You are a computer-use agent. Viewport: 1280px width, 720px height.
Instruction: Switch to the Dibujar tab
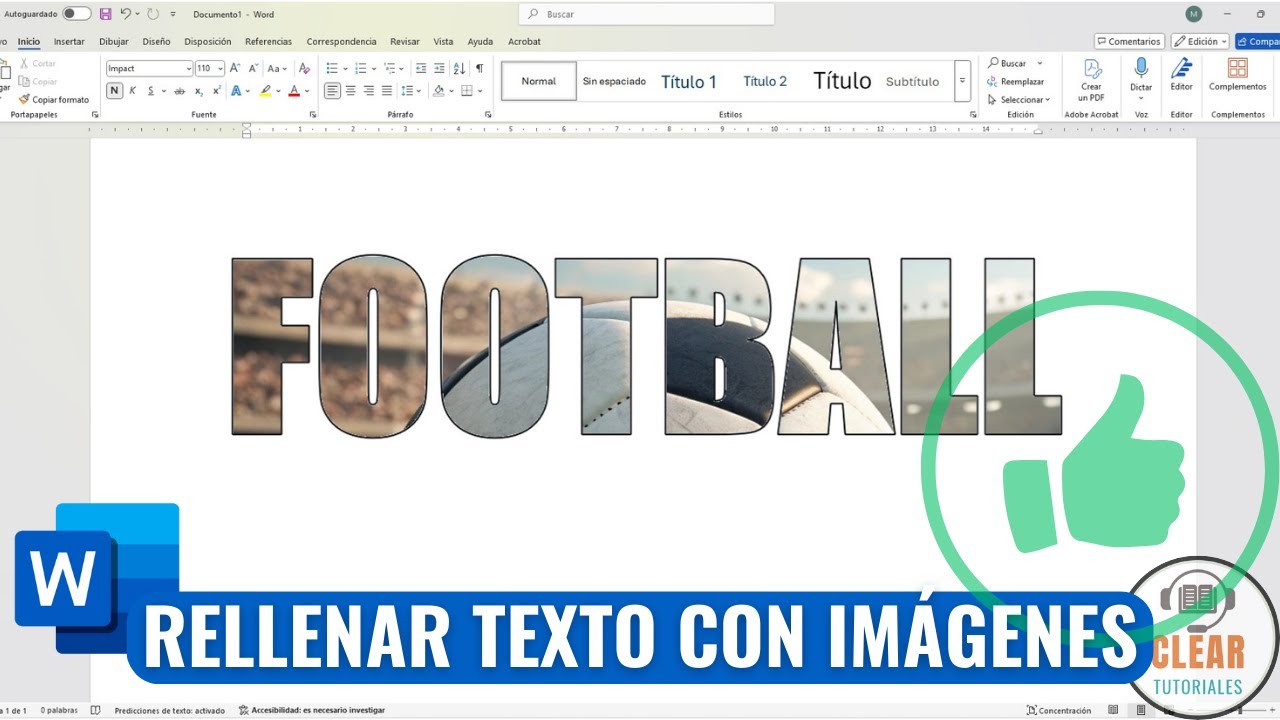click(x=114, y=42)
